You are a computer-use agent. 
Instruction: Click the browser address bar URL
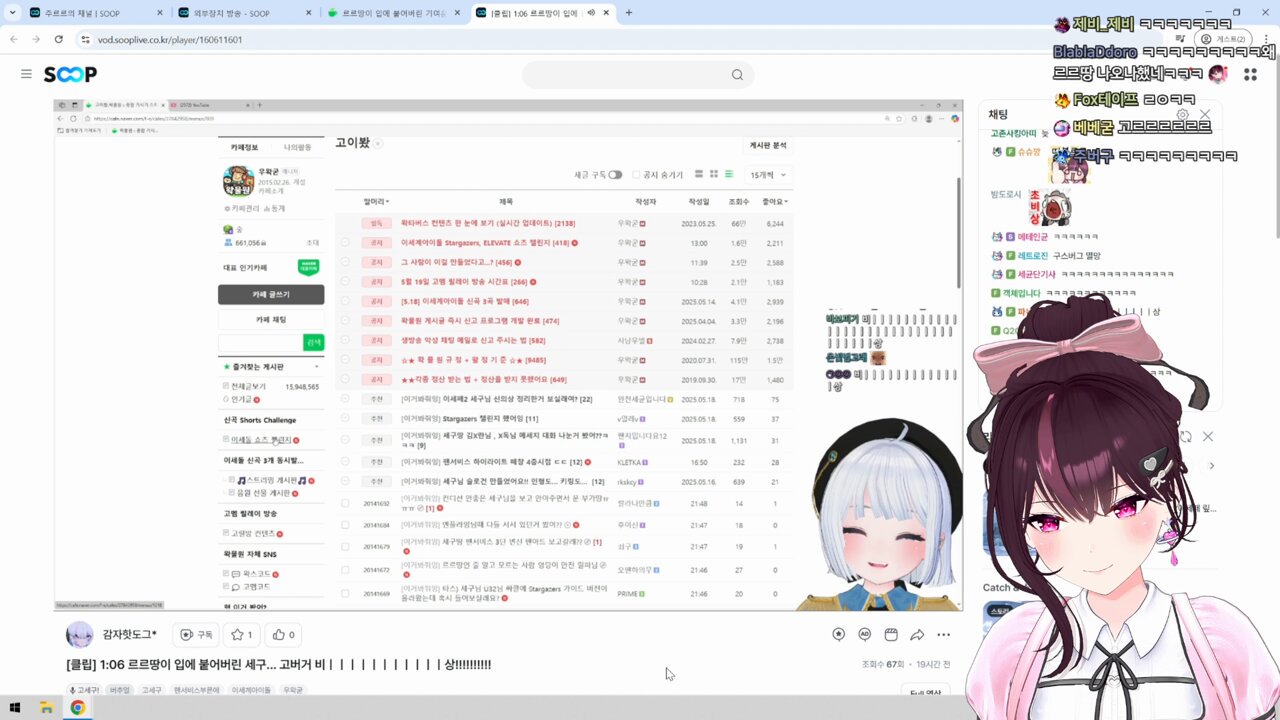click(x=170, y=39)
